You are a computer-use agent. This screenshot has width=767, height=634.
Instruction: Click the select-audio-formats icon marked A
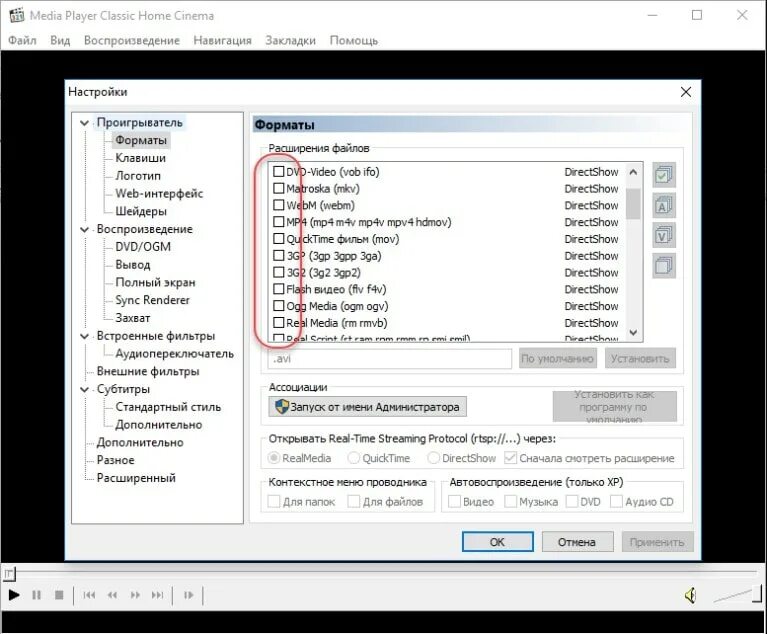tap(664, 205)
